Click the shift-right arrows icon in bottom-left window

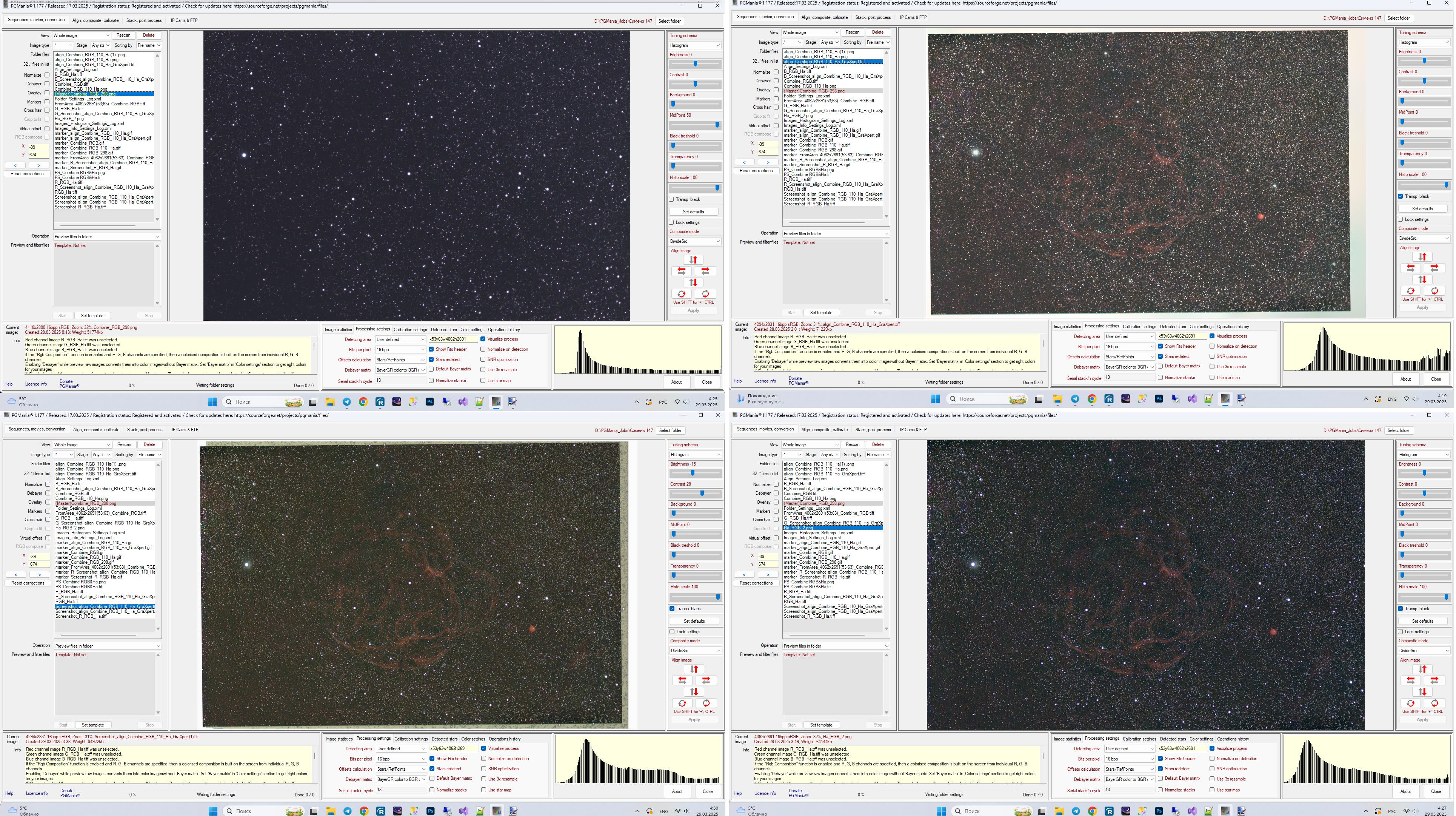tap(706, 680)
